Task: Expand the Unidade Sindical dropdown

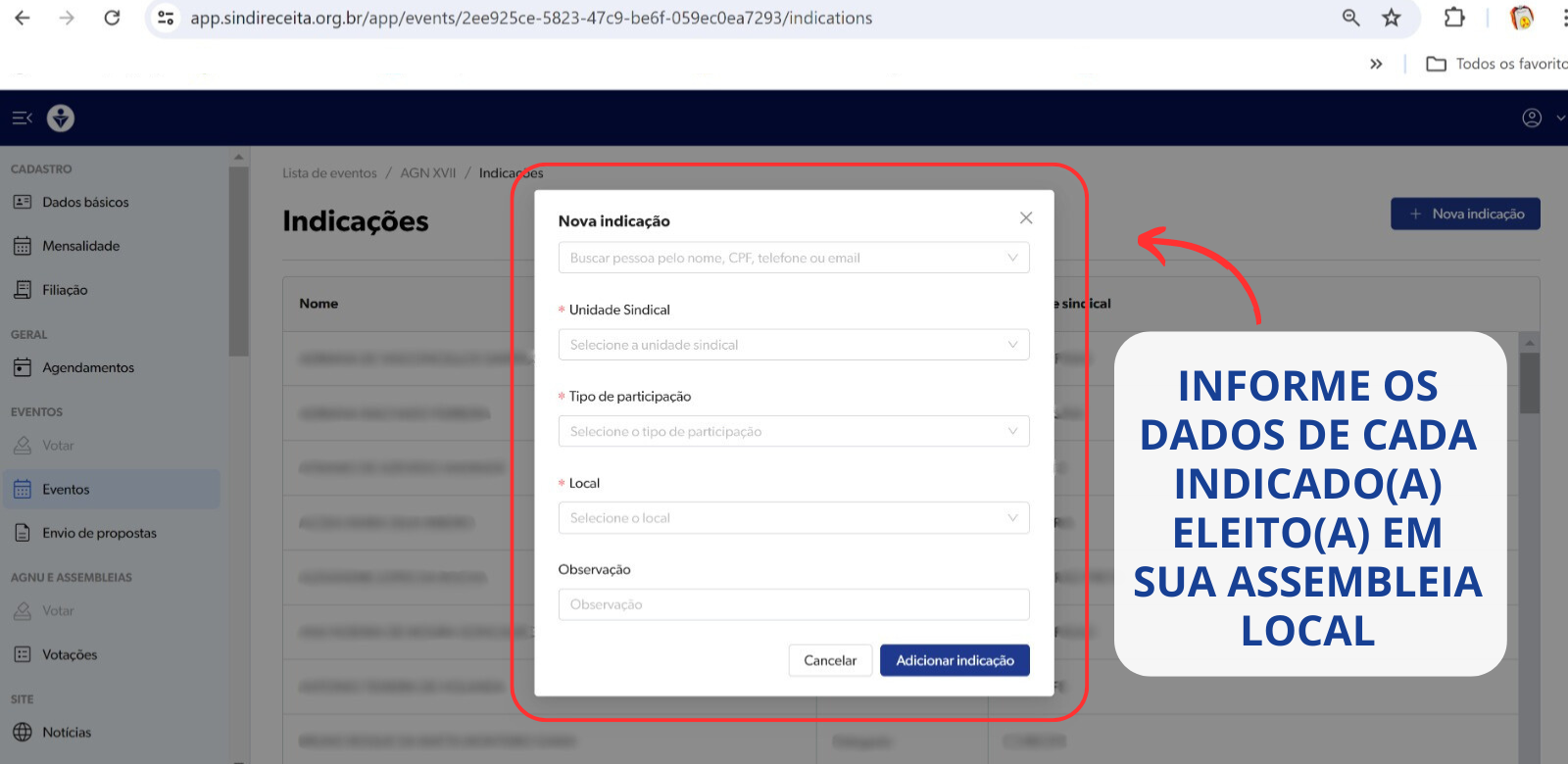Action: 793,345
